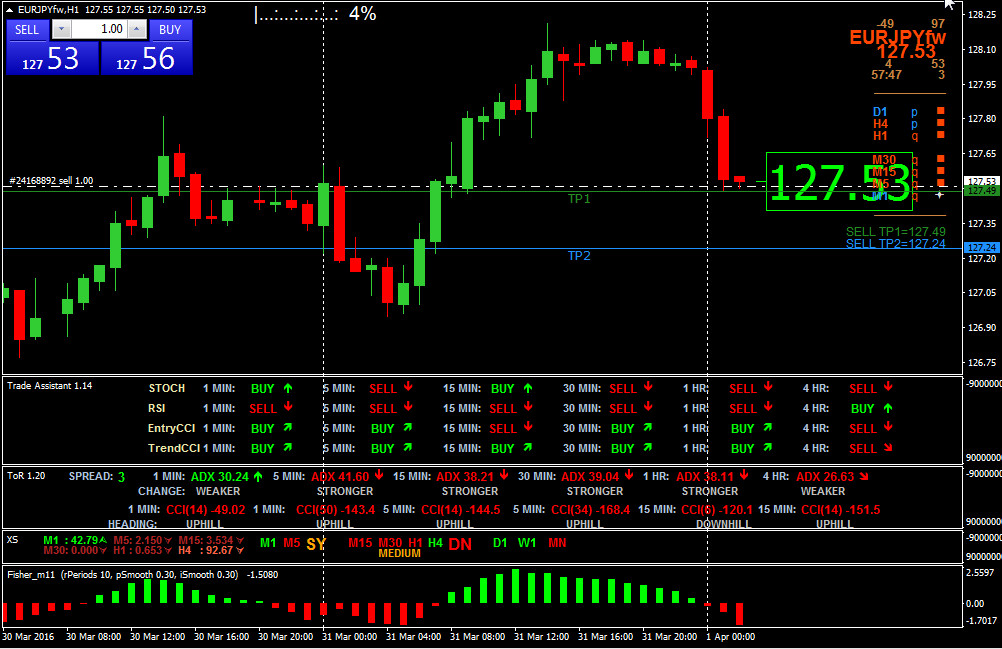Click the 4% indicator label at top
The width and height of the screenshot is (1002, 649).
(362, 13)
